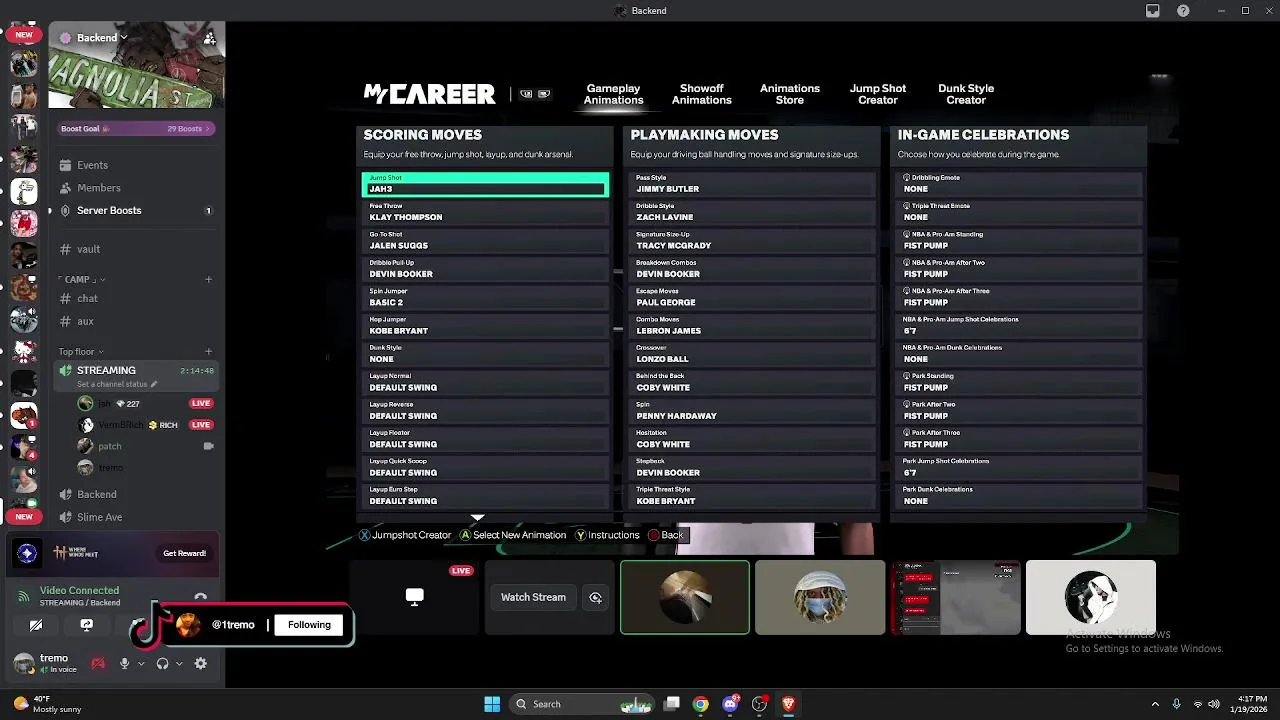
Task: Disconnect from voice with the hang-up icon
Action: 200,597
